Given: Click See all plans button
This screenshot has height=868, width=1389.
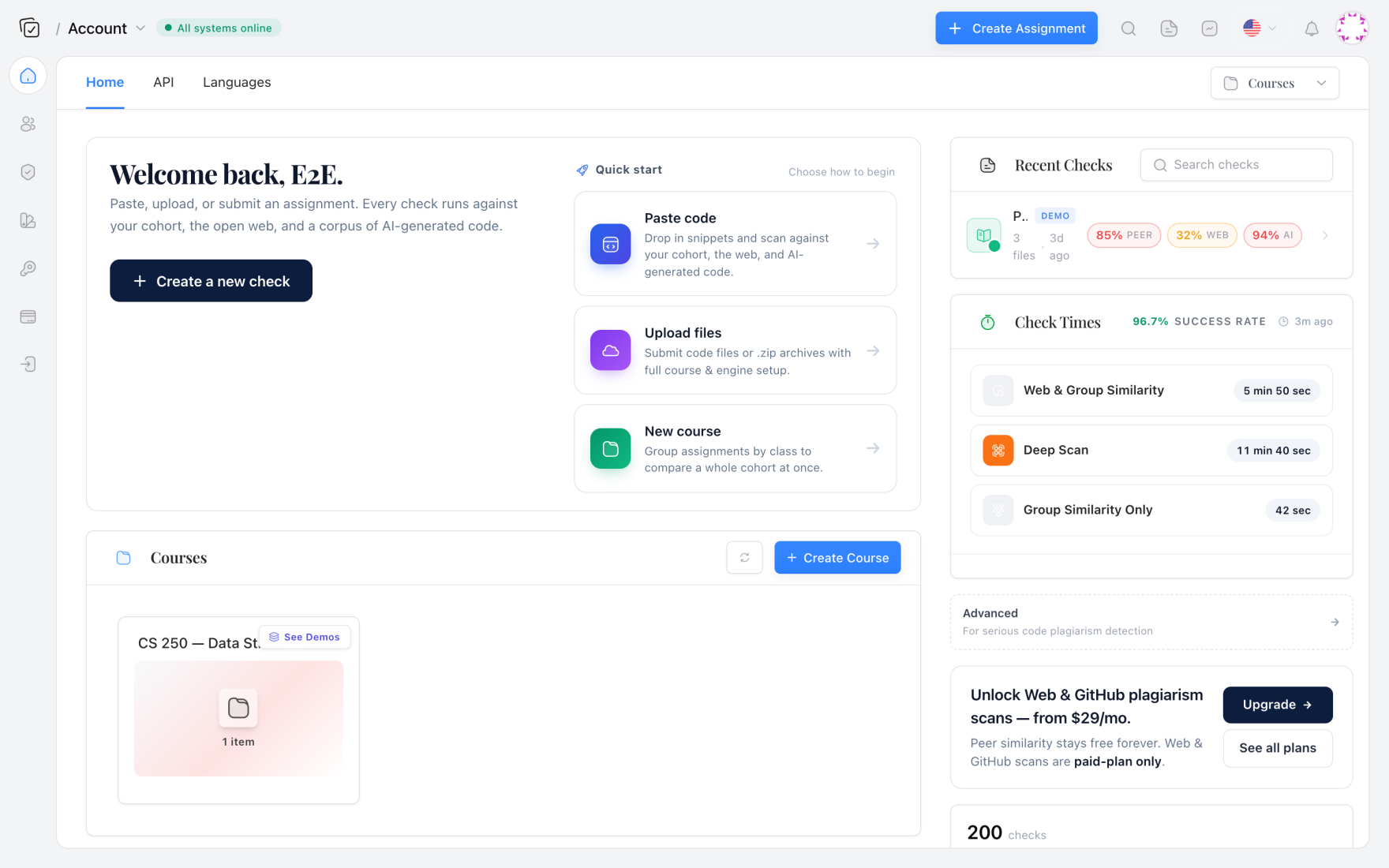Looking at the screenshot, I should pyautogui.click(x=1278, y=748).
